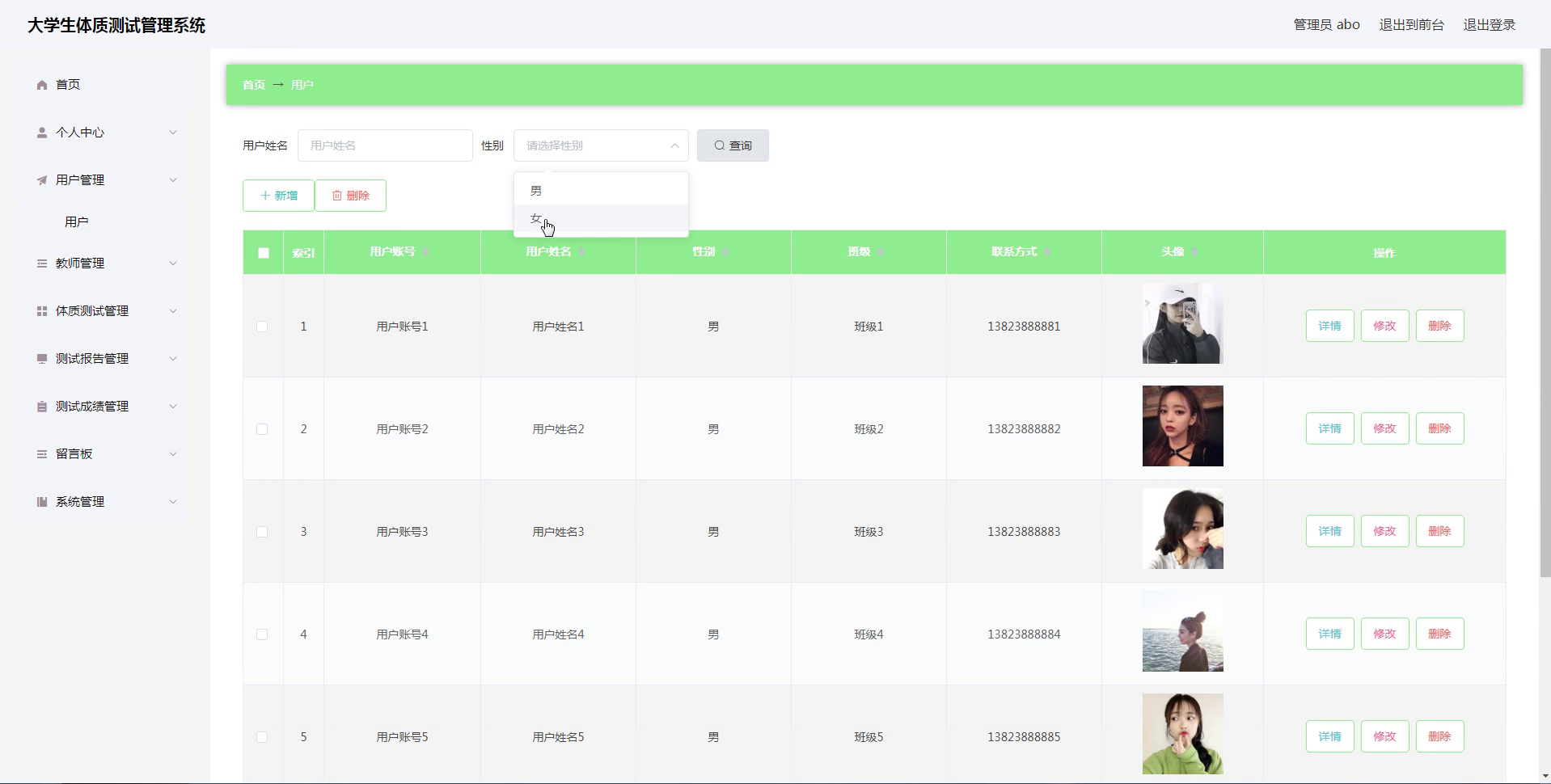Image resolution: width=1551 pixels, height=784 pixels.
Task: Choose 男 in the gender dropdown list
Action: coord(601,191)
